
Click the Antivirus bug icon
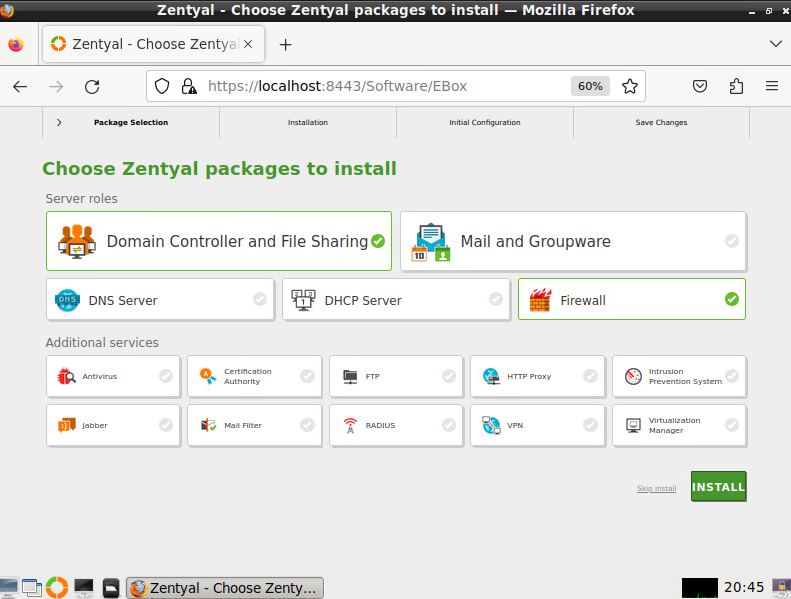coord(66,376)
